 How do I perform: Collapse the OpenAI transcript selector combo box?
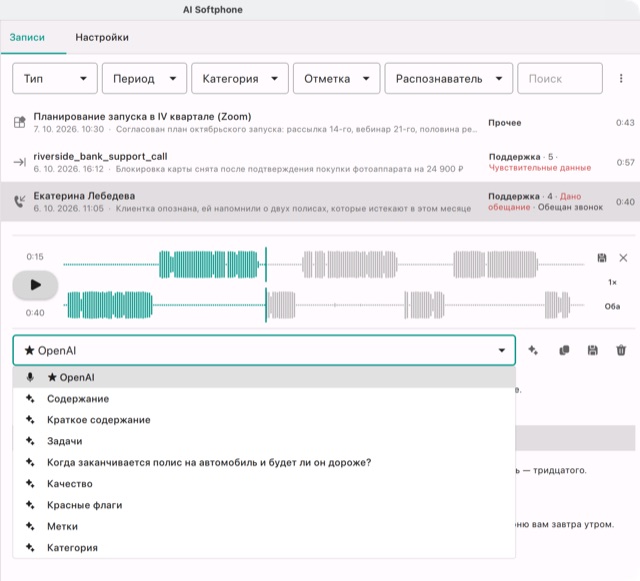[264, 350]
